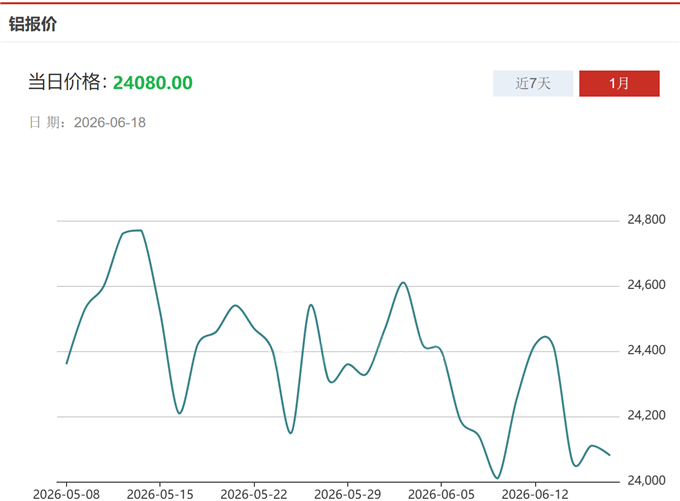
Task: Select the 1月 range button
Action: coord(619,83)
